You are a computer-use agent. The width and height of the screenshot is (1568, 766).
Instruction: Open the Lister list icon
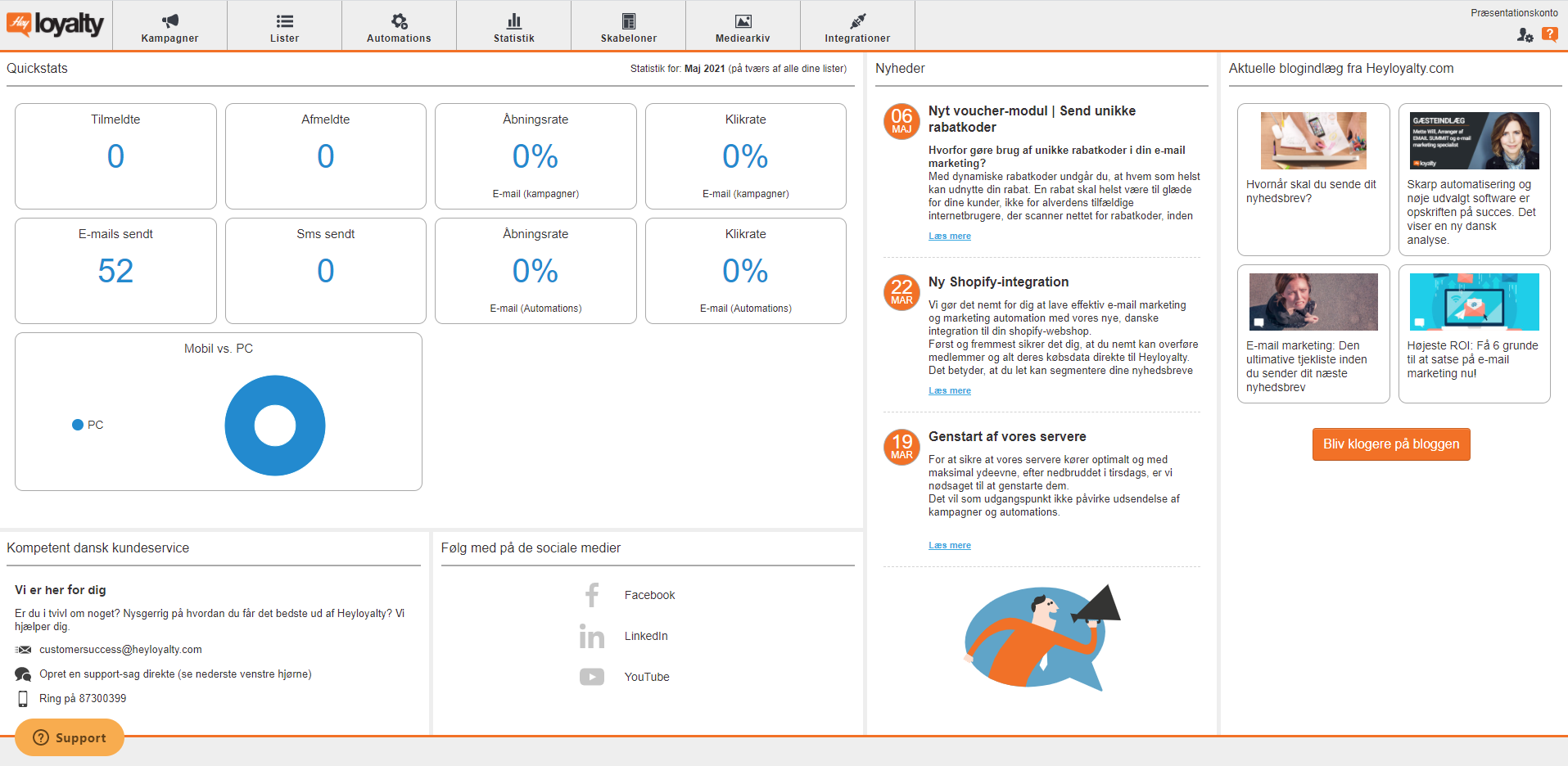(x=284, y=20)
